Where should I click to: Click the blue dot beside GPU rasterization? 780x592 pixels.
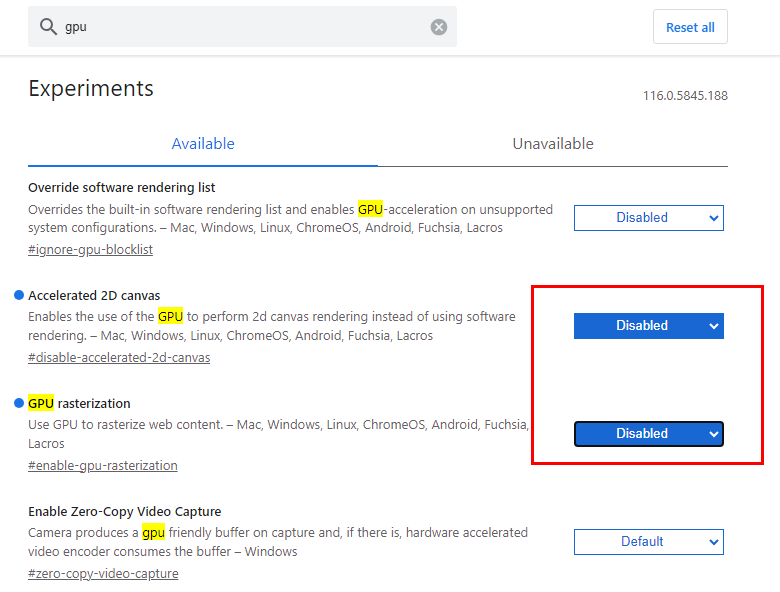click(19, 403)
